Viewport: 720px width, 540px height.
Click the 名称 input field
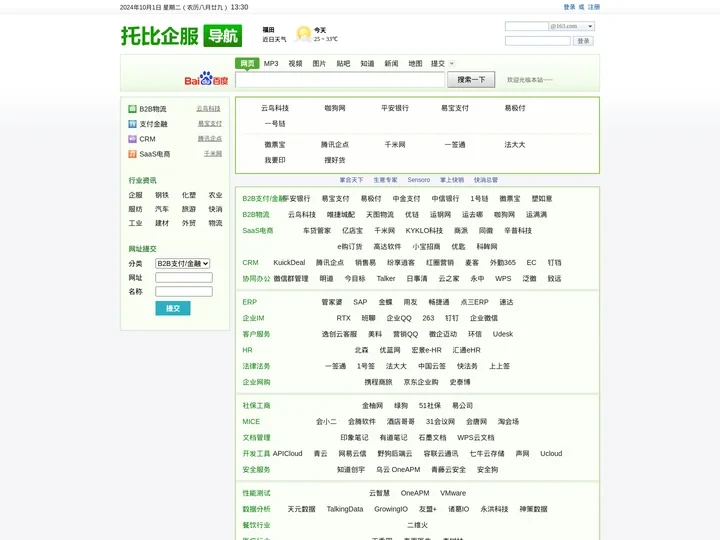click(184, 292)
